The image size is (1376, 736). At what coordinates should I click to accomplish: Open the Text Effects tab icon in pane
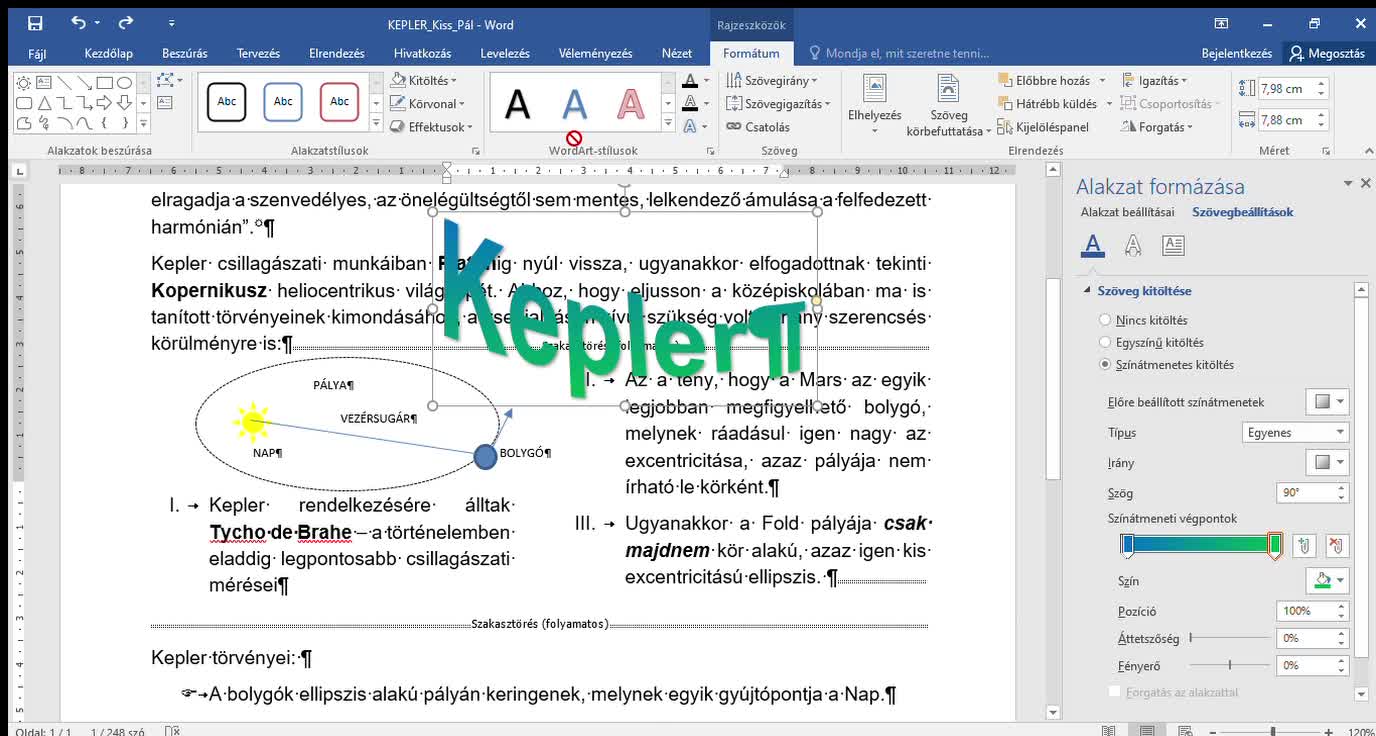tap(1133, 245)
